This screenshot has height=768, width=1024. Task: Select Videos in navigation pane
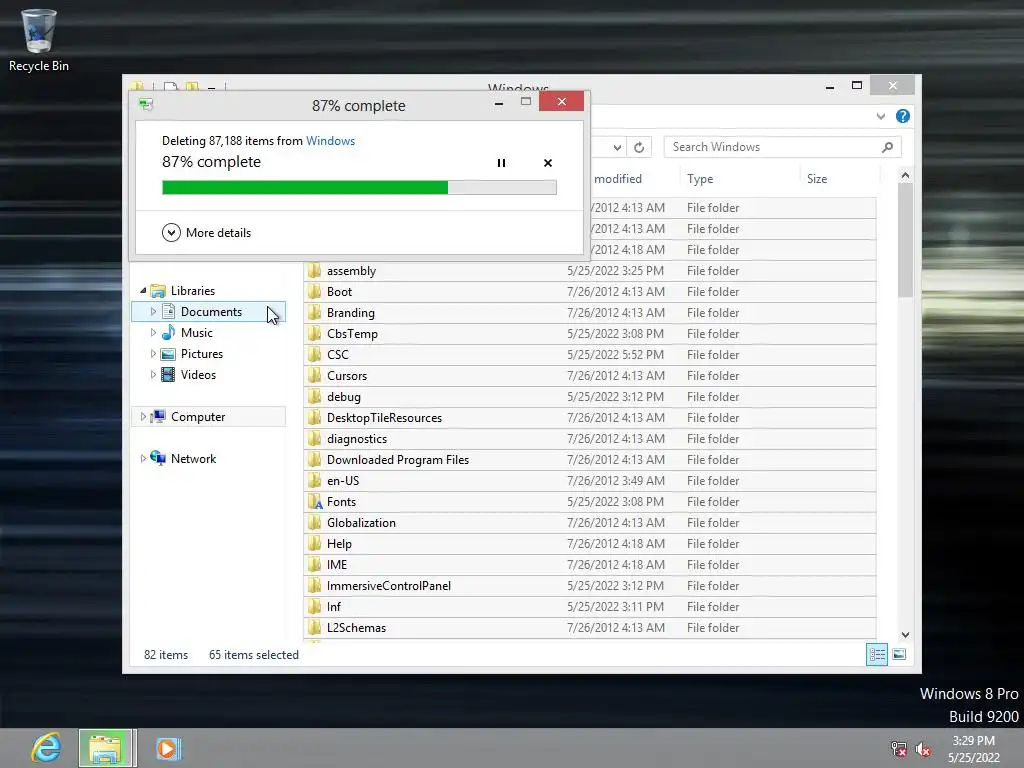pyautogui.click(x=198, y=375)
